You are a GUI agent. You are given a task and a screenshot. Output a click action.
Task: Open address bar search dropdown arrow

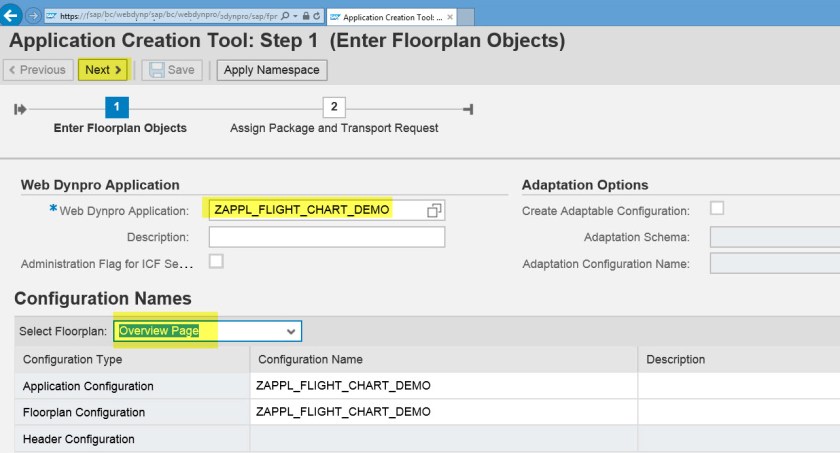295,17
